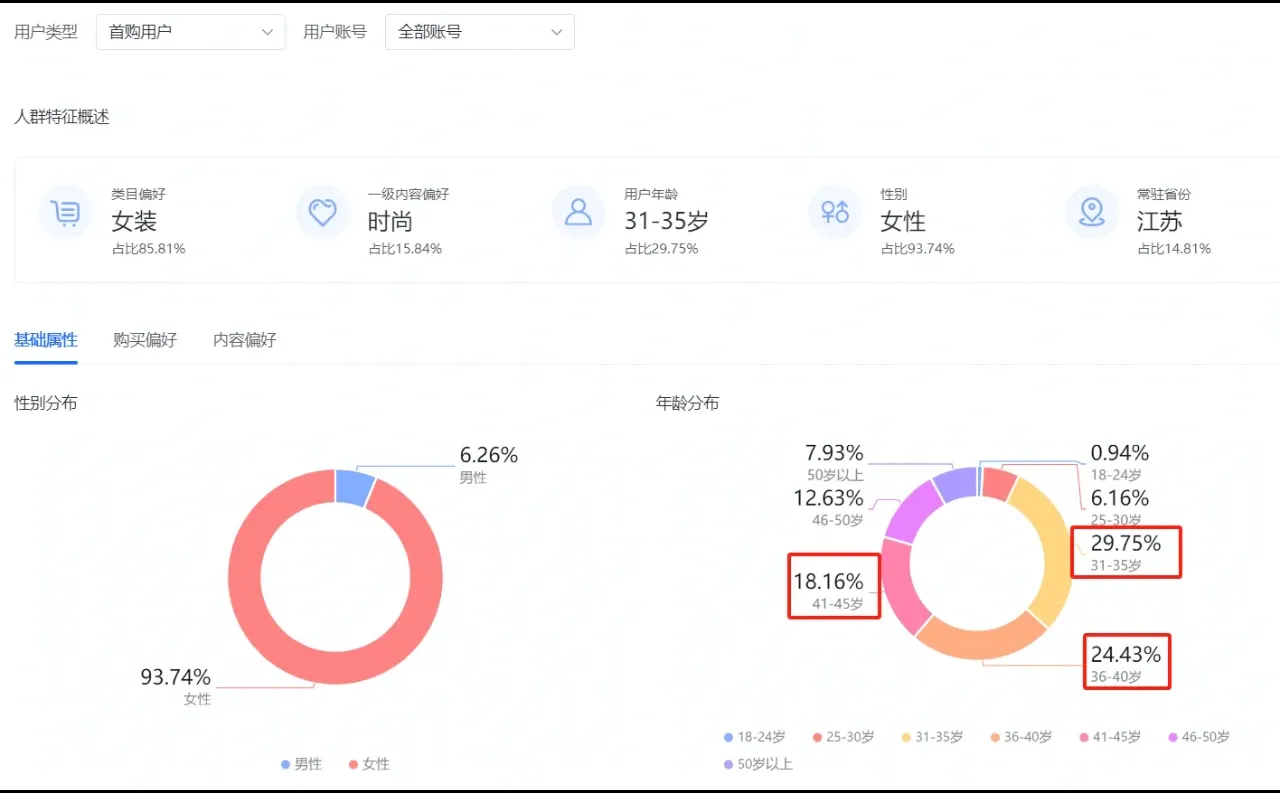Toggle the 36-40岁 legend entry

[1021, 737]
